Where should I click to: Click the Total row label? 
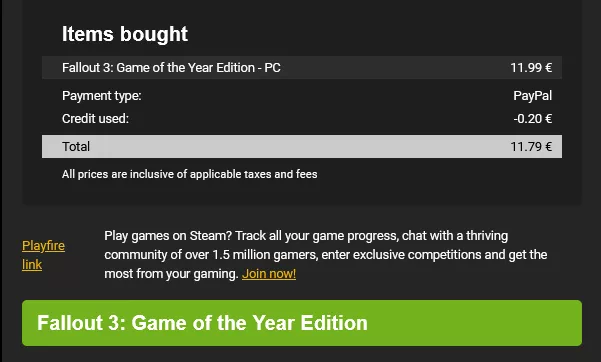pyautogui.click(x=76, y=146)
